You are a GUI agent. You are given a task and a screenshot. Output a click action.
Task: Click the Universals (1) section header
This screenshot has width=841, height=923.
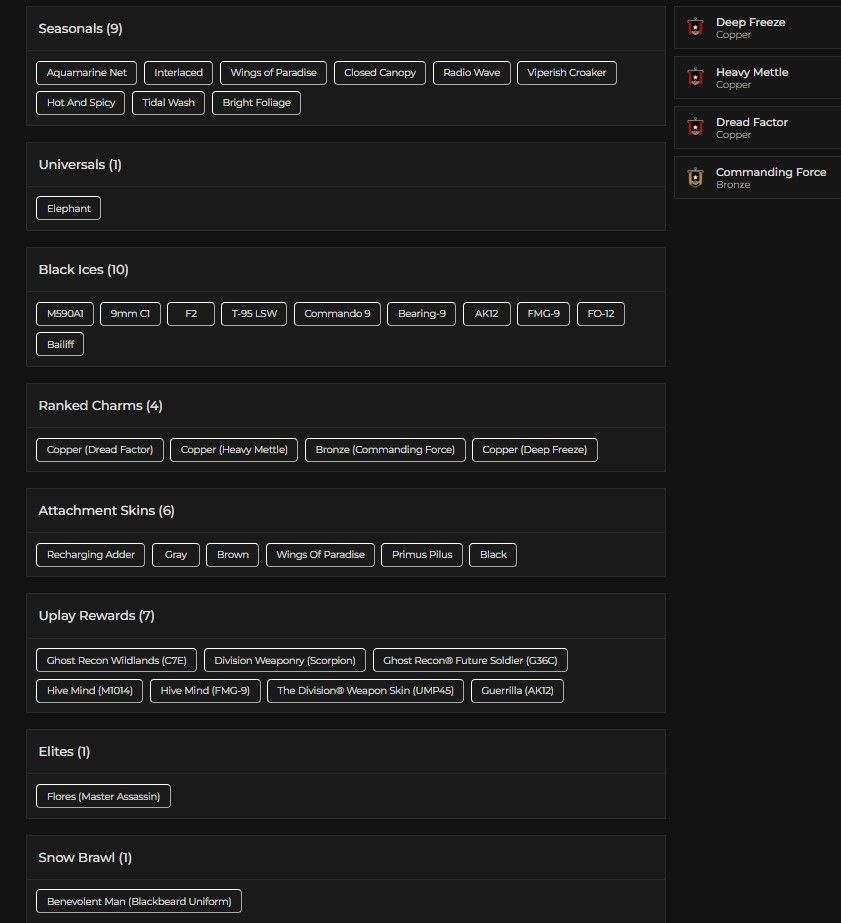pos(79,164)
